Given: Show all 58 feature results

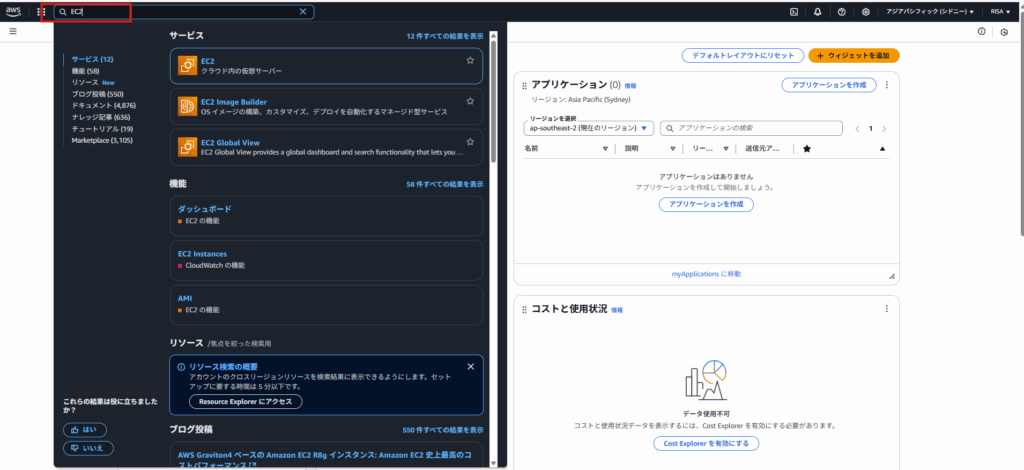Looking at the screenshot, I should (x=445, y=185).
